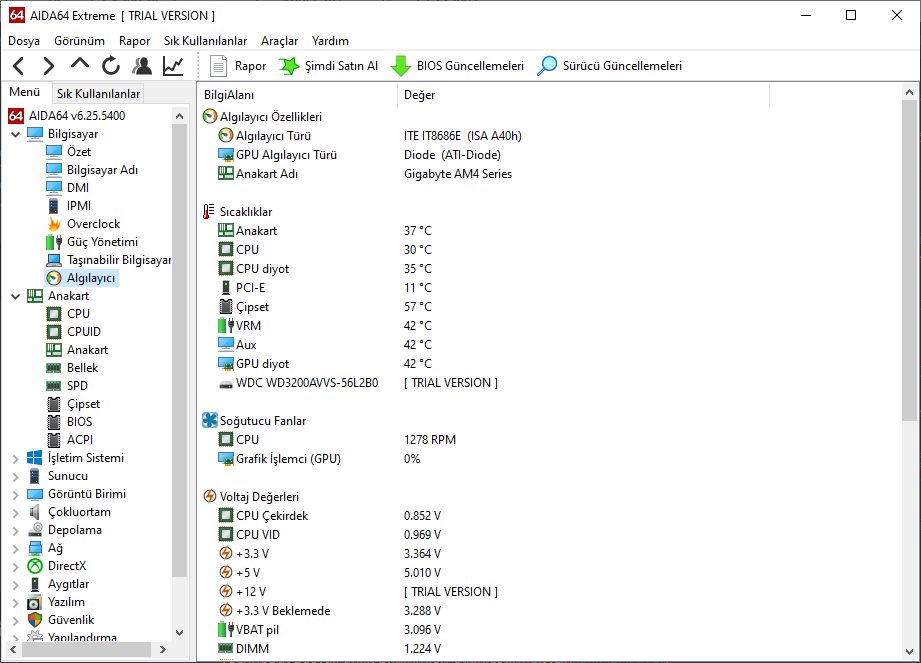Expand the İşletim Sistemi node
This screenshot has height=663, width=921.
[x=15, y=459]
